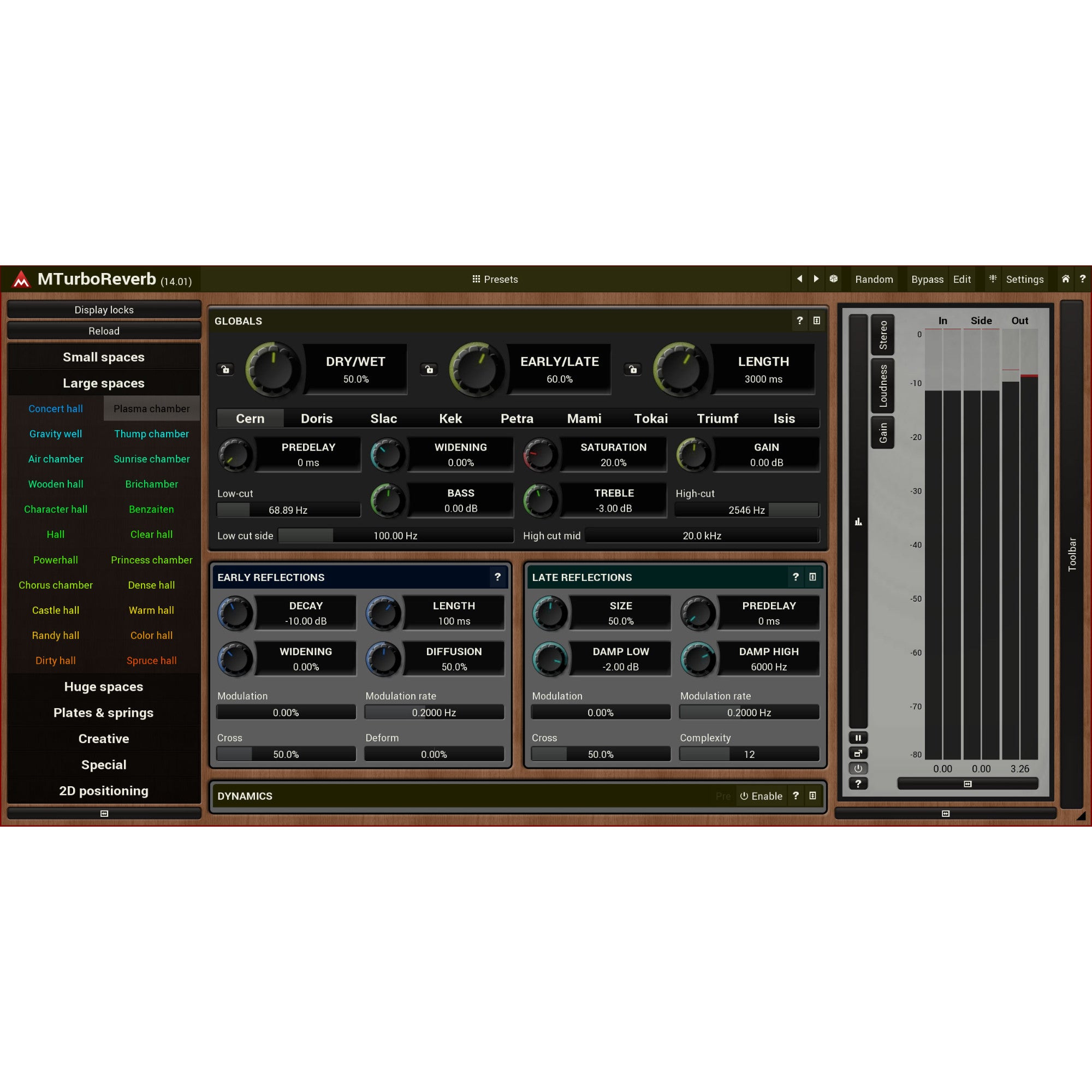Screen dimensions: 1092x1092
Task: Toggle the meter power button
Action: (858, 768)
